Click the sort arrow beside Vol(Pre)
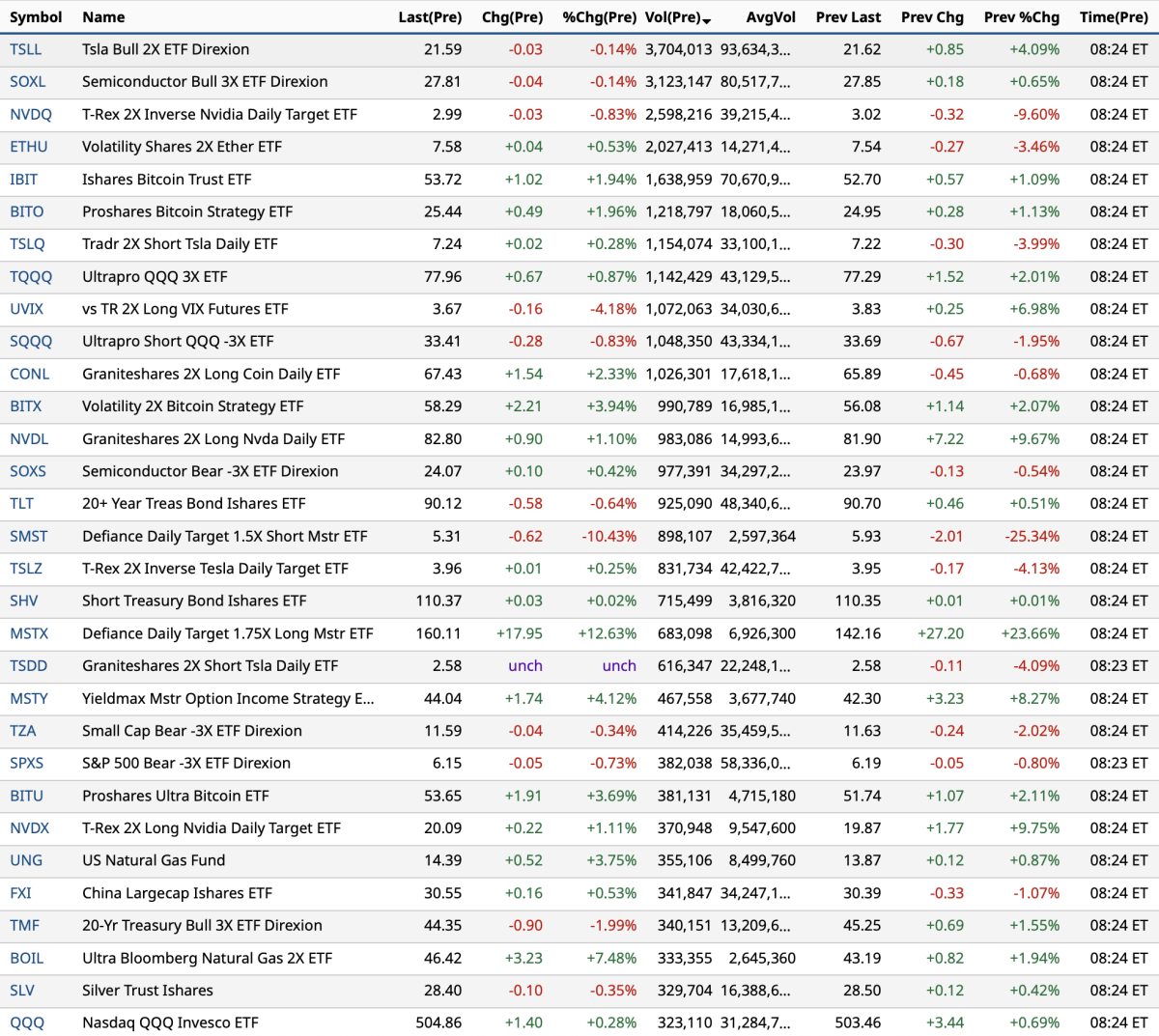This screenshot has height=1036, width=1159. (x=707, y=20)
